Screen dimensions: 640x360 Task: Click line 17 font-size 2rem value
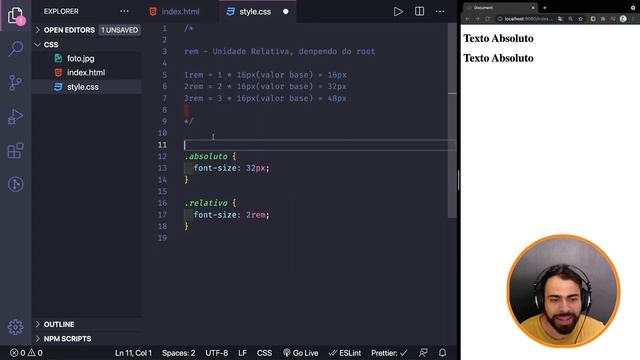point(256,215)
